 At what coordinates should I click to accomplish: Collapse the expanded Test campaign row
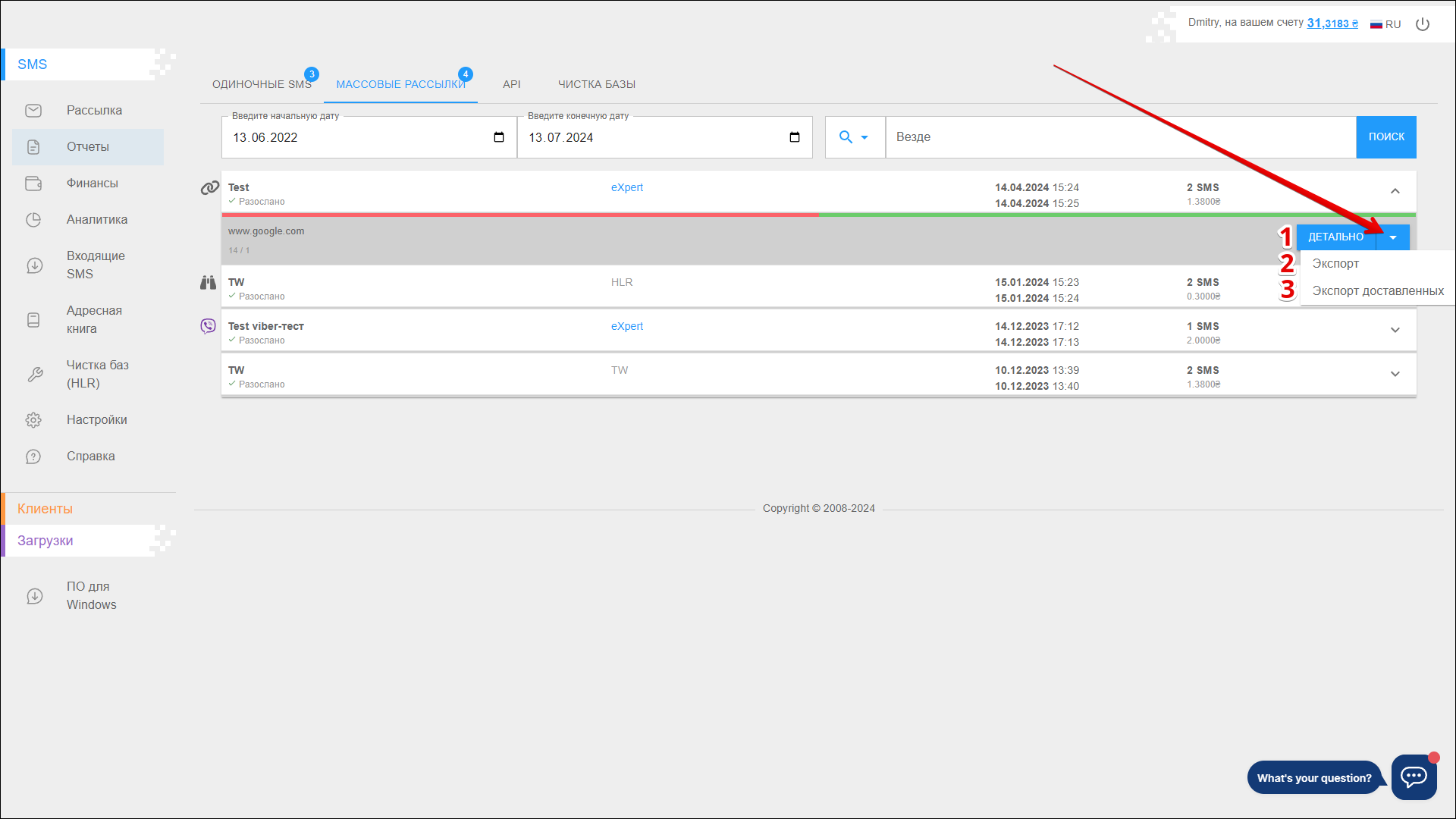tap(1395, 191)
